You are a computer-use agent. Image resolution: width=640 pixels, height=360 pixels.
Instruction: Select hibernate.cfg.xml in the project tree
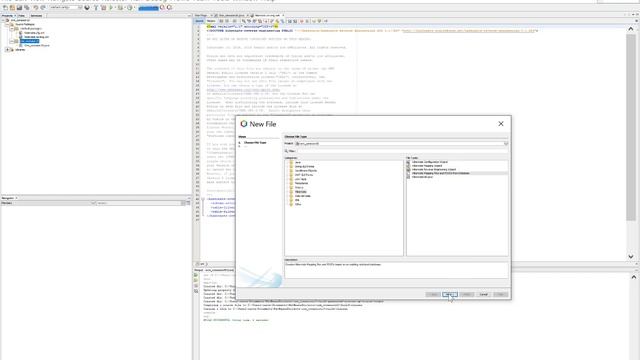coord(34,33)
